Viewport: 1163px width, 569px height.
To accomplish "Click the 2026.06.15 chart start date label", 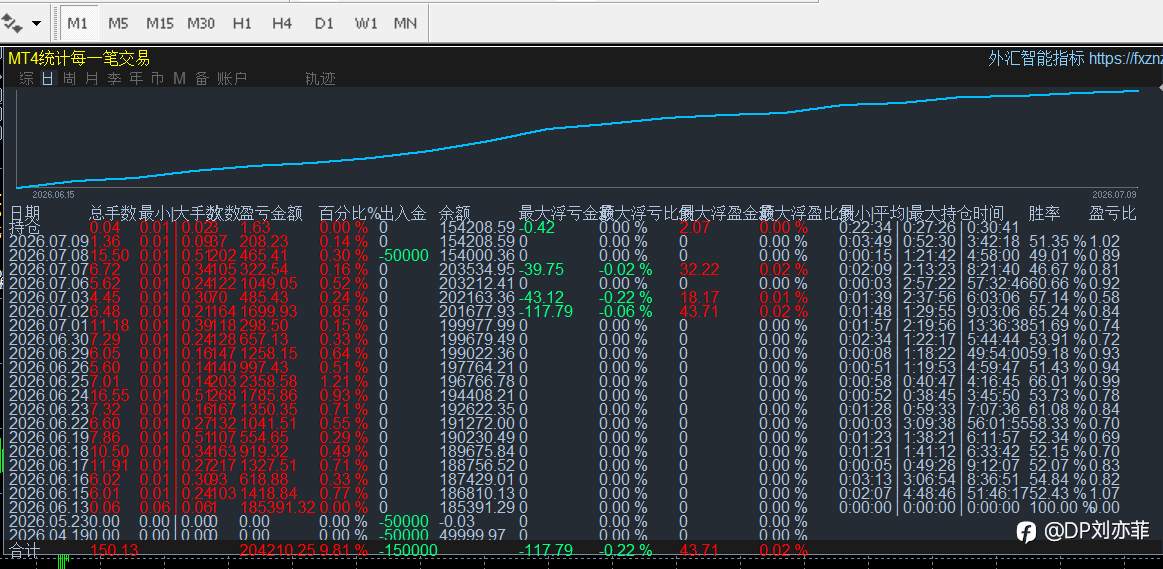I will [53, 194].
